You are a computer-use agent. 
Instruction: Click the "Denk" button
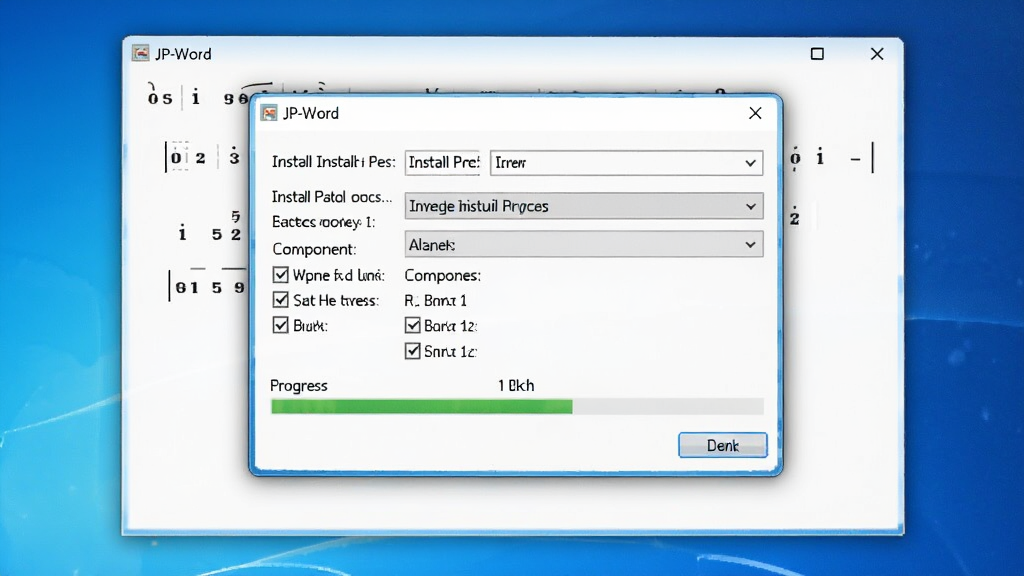722,445
